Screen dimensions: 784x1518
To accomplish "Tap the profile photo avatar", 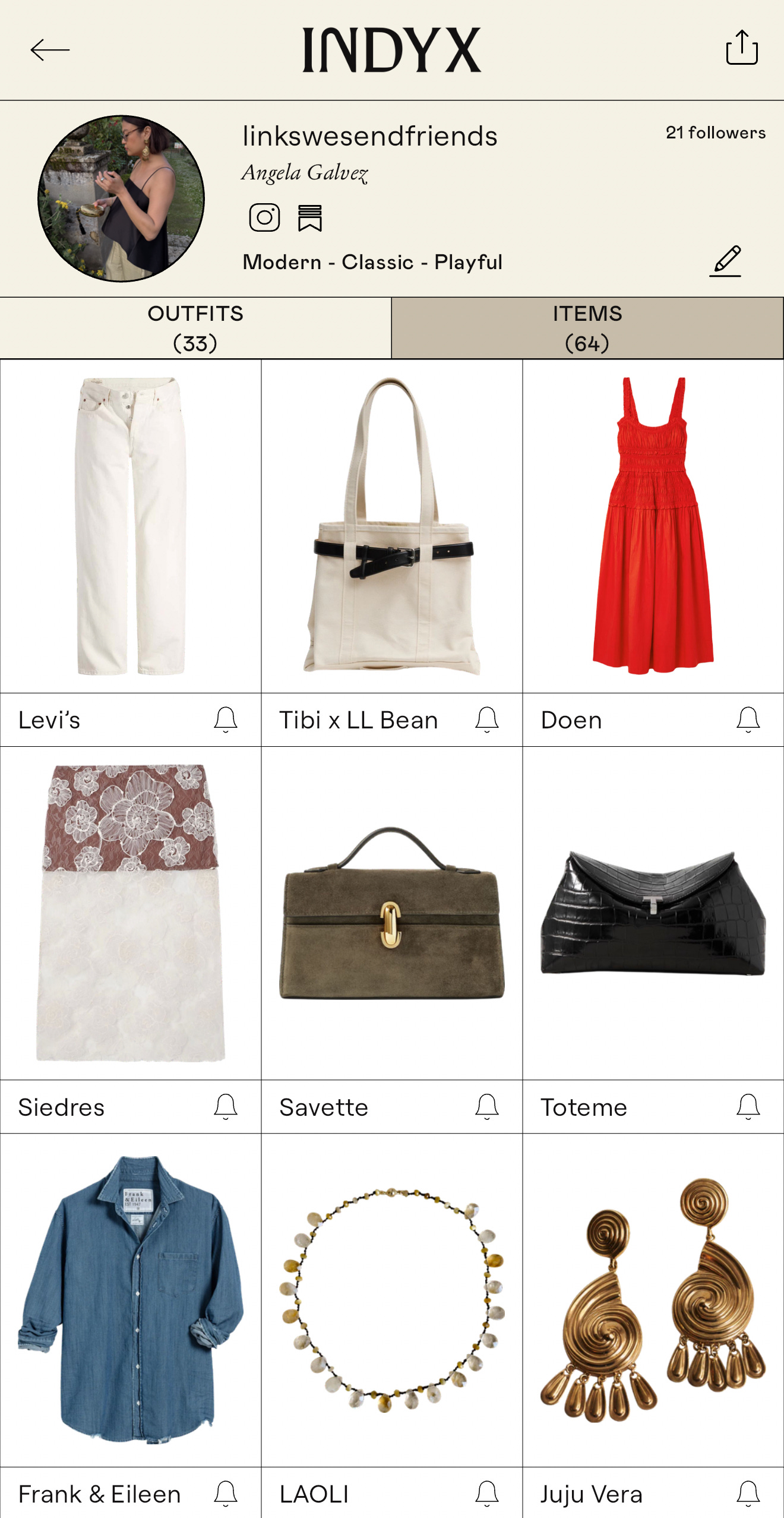I will 121,198.
